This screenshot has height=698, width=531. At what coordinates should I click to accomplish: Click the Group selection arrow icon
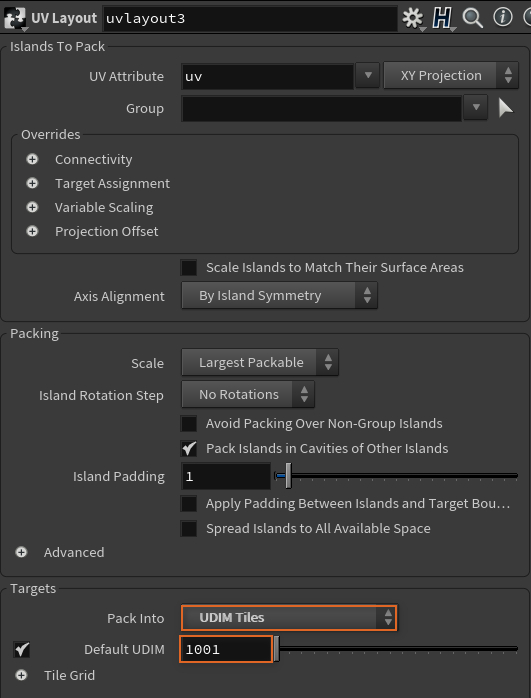[506, 108]
